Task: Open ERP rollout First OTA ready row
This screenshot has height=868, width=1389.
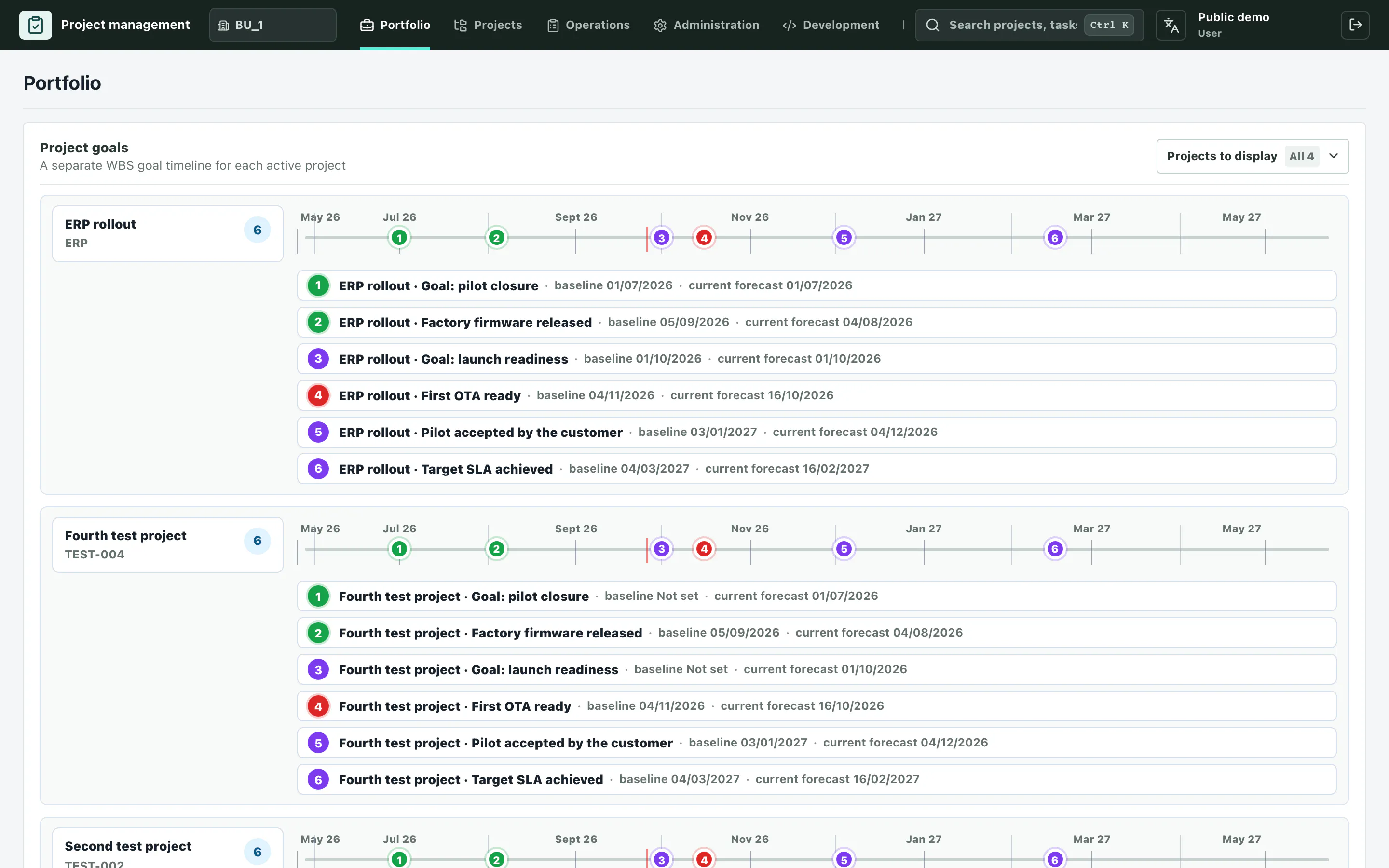Action: [x=816, y=395]
